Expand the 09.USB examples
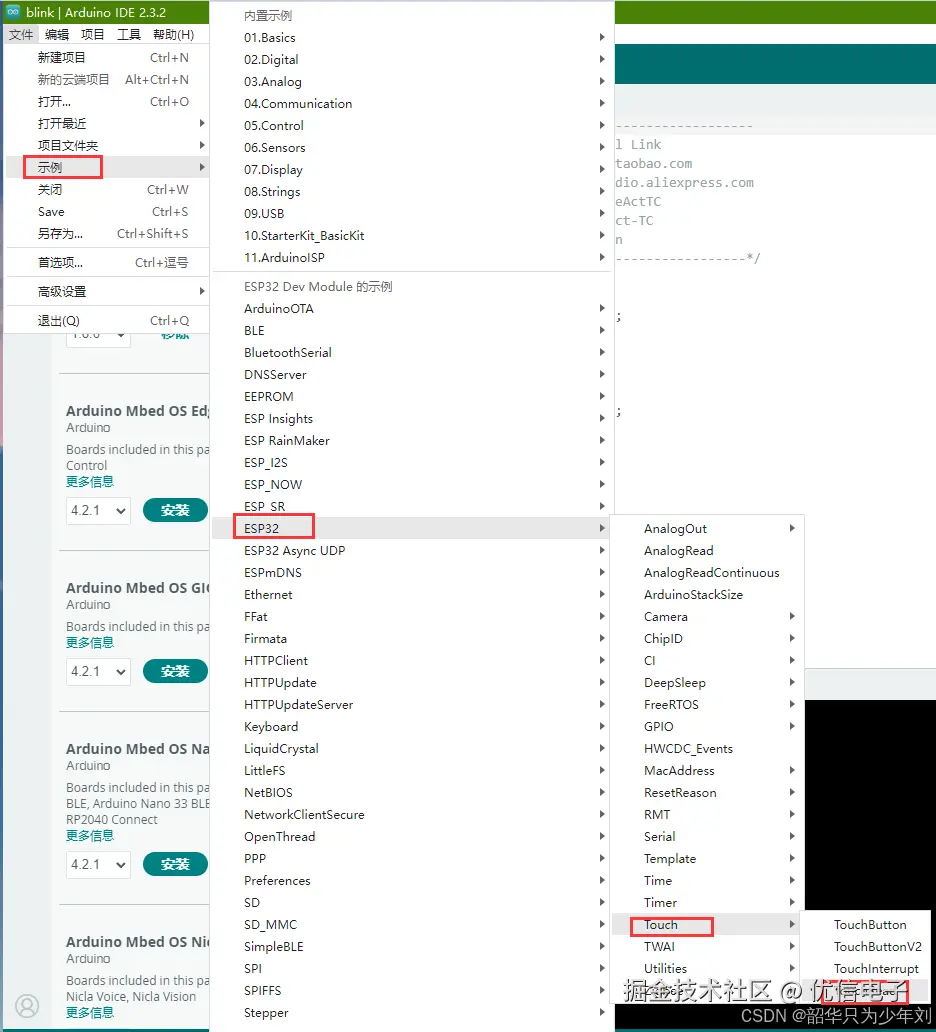936x1032 pixels. [x=412, y=213]
